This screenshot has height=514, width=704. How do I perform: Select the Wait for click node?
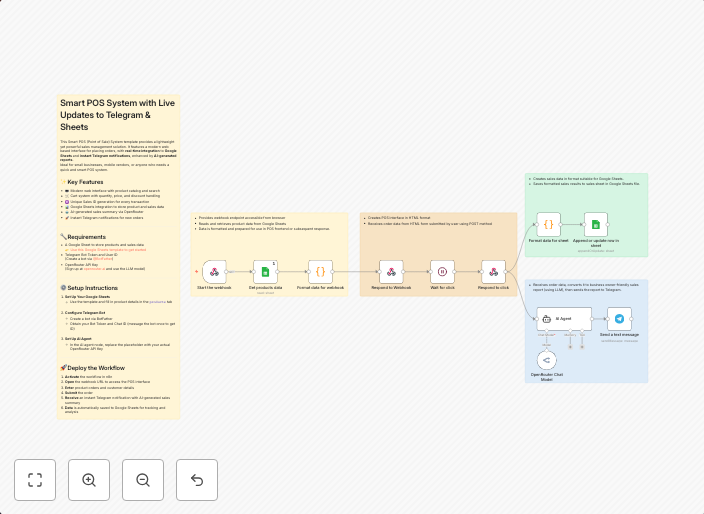(442, 272)
